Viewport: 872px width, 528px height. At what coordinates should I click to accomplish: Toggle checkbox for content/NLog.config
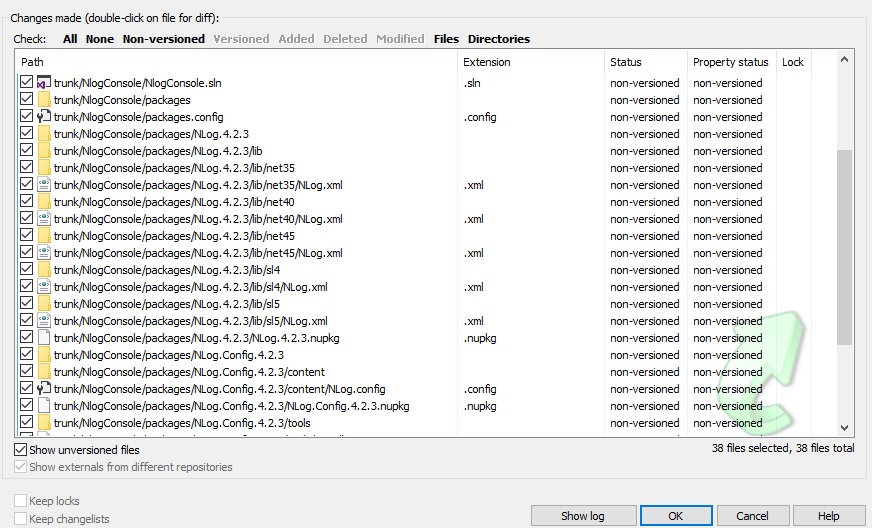(26, 388)
